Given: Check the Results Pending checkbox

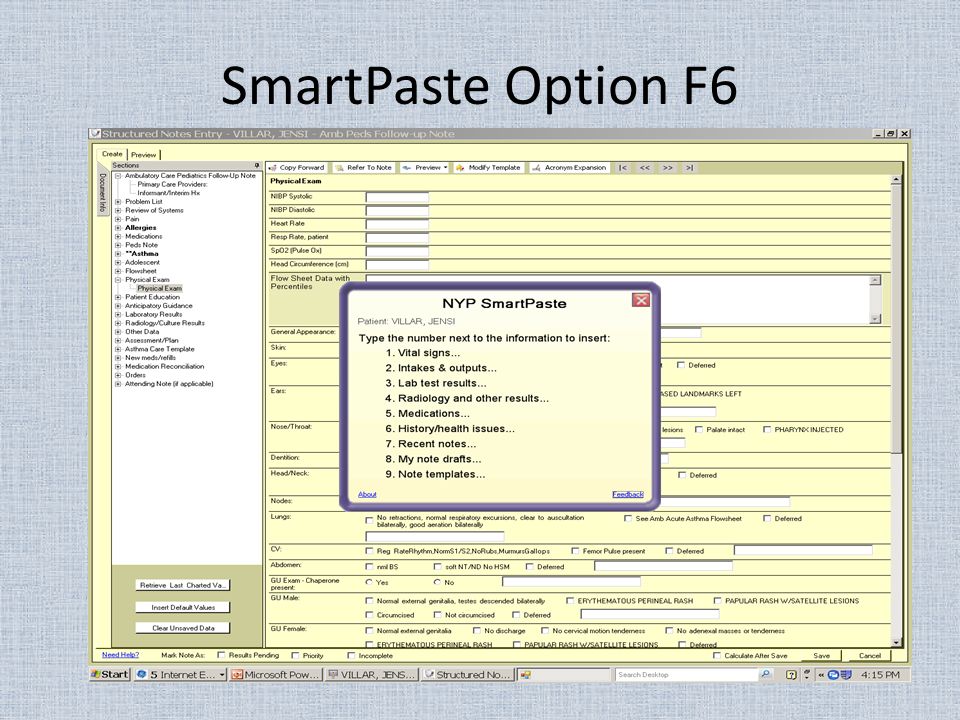Looking at the screenshot, I should tap(222, 655).
